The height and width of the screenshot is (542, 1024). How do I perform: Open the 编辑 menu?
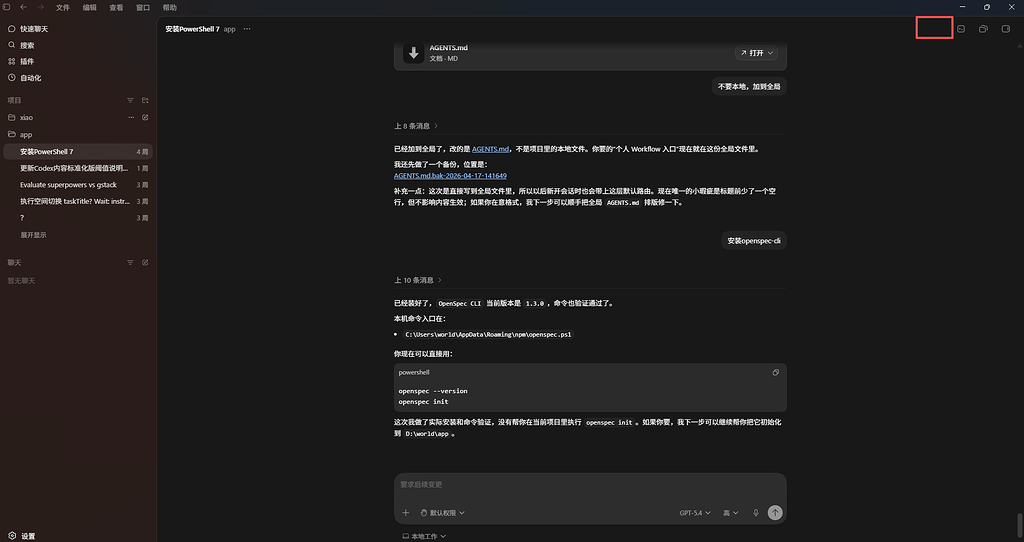pyautogui.click(x=89, y=8)
